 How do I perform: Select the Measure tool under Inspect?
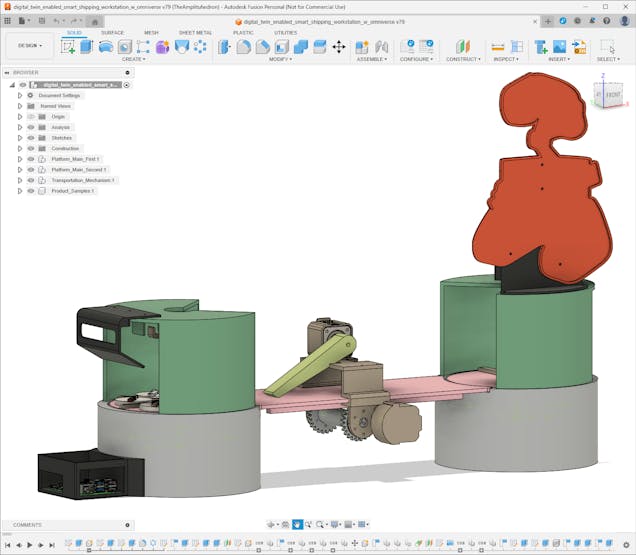click(x=497, y=46)
